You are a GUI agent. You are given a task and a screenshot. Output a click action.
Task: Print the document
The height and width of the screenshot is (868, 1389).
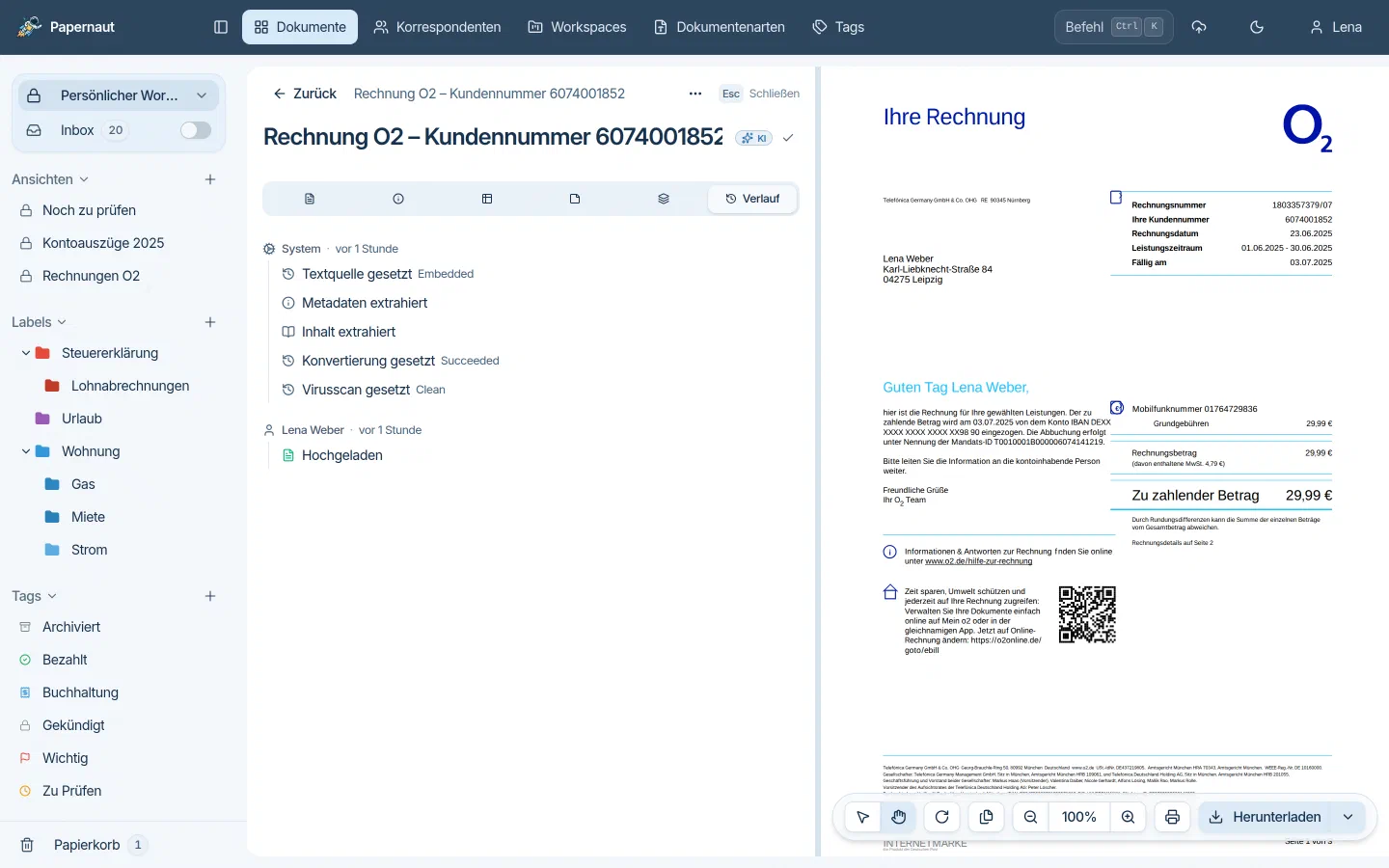(x=1172, y=817)
